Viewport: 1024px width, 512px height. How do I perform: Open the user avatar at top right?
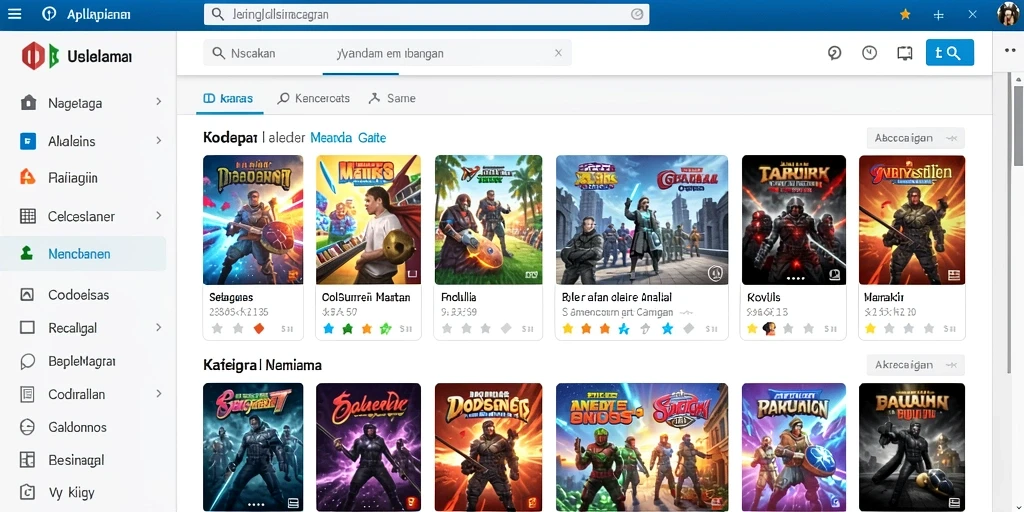click(x=1008, y=14)
